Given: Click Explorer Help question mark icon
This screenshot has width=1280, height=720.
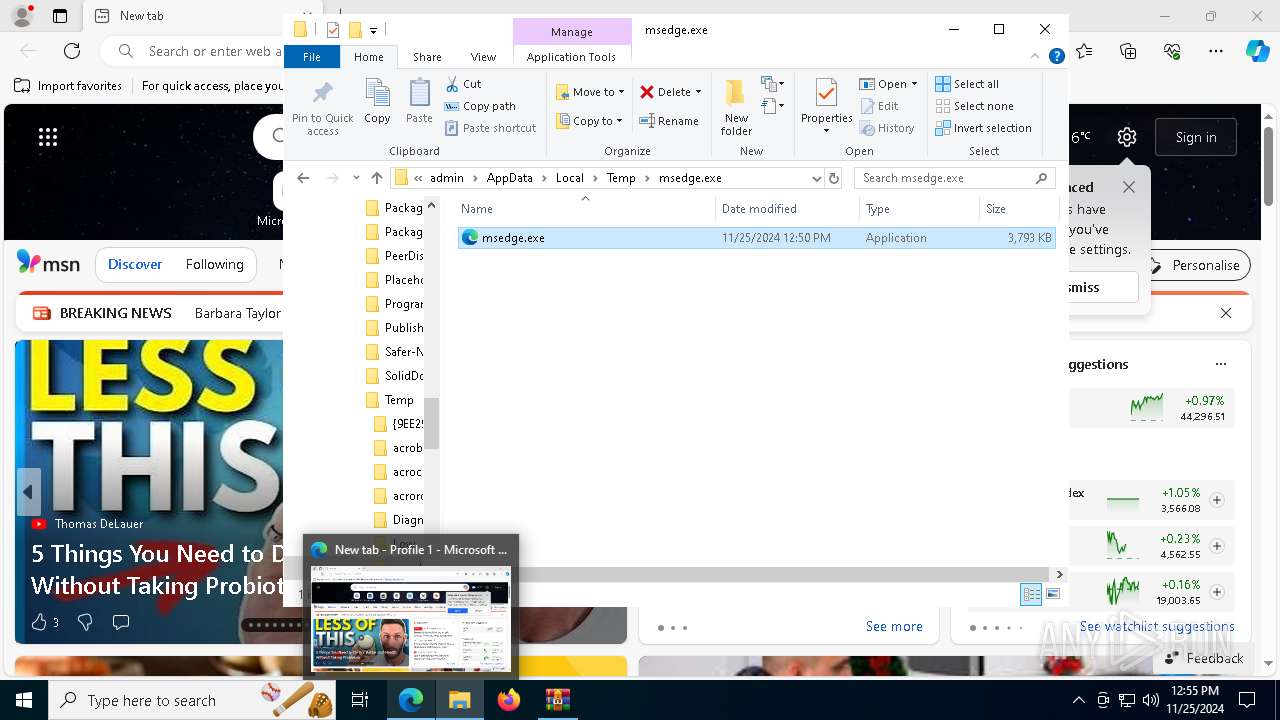Looking at the screenshot, I should click(x=1056, y=57).
